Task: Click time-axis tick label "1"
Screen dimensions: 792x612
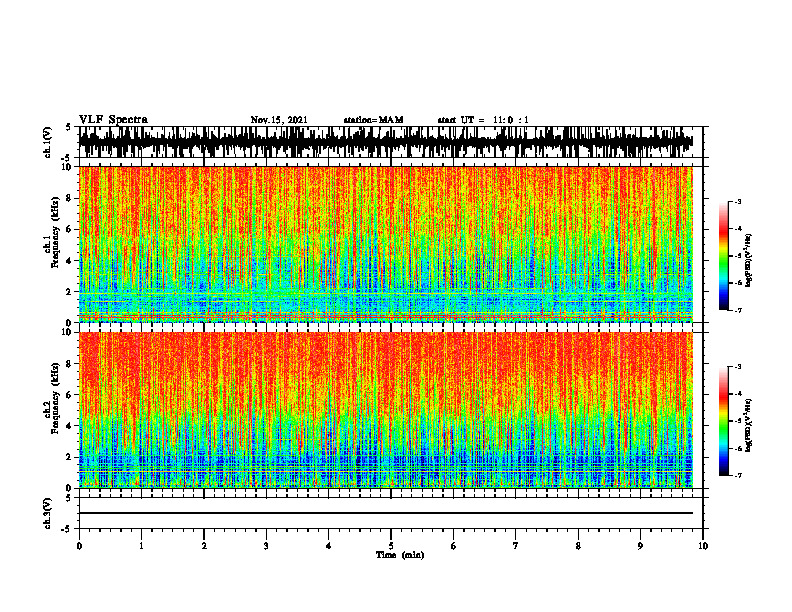Action: click(141, 546)
